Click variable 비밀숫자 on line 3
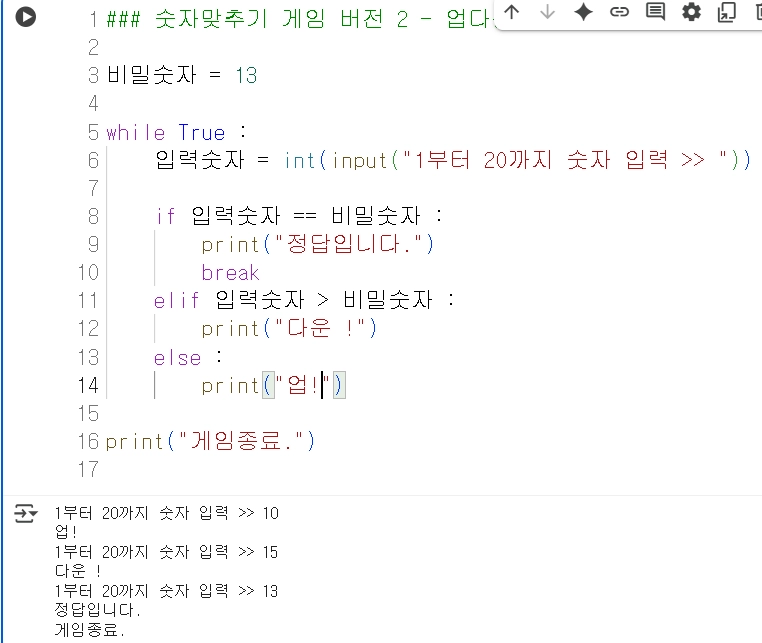This screenshot has width=762, height=643. tap(152, 75)
